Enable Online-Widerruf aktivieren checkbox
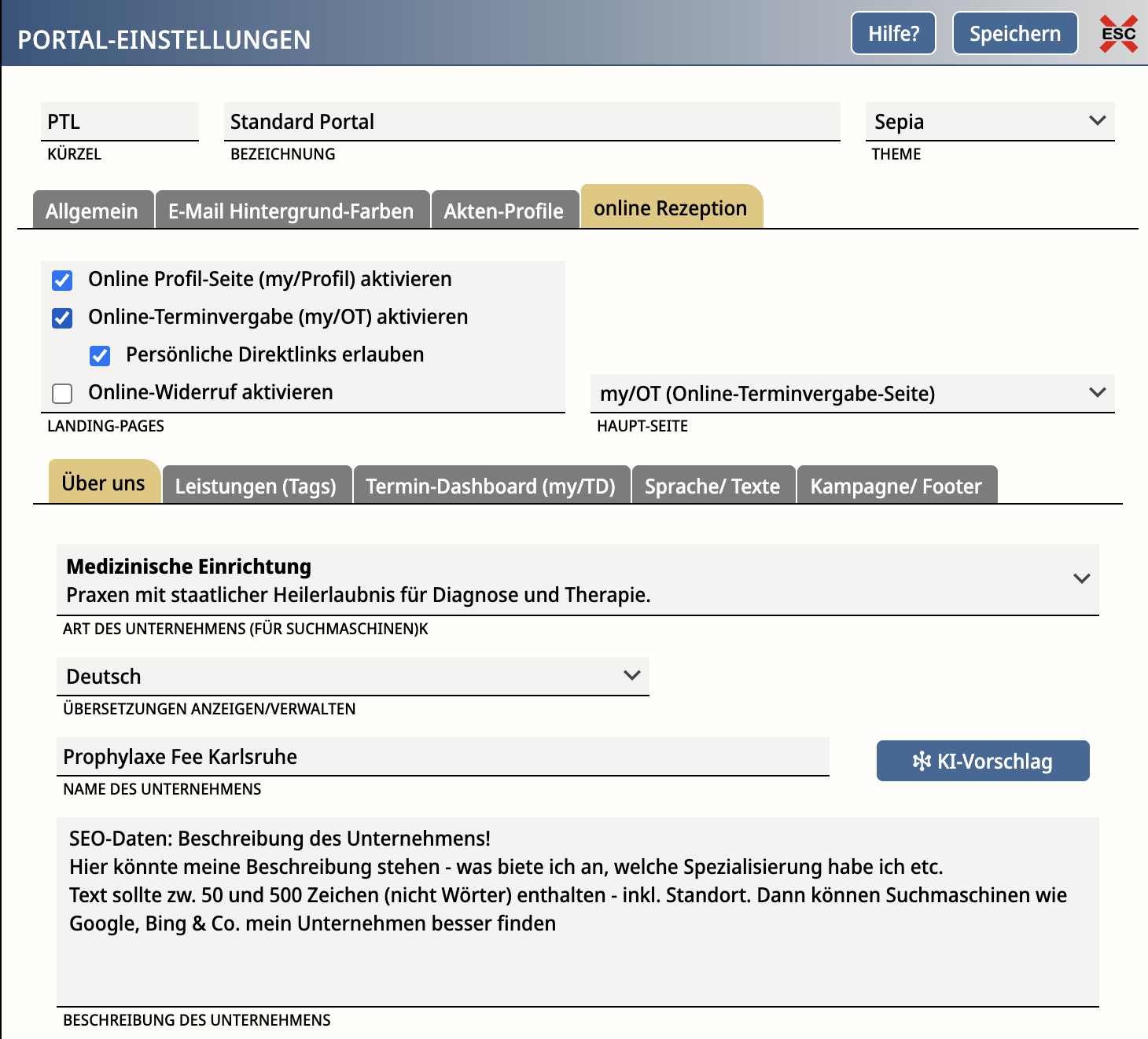 click(x=62, y=393)
